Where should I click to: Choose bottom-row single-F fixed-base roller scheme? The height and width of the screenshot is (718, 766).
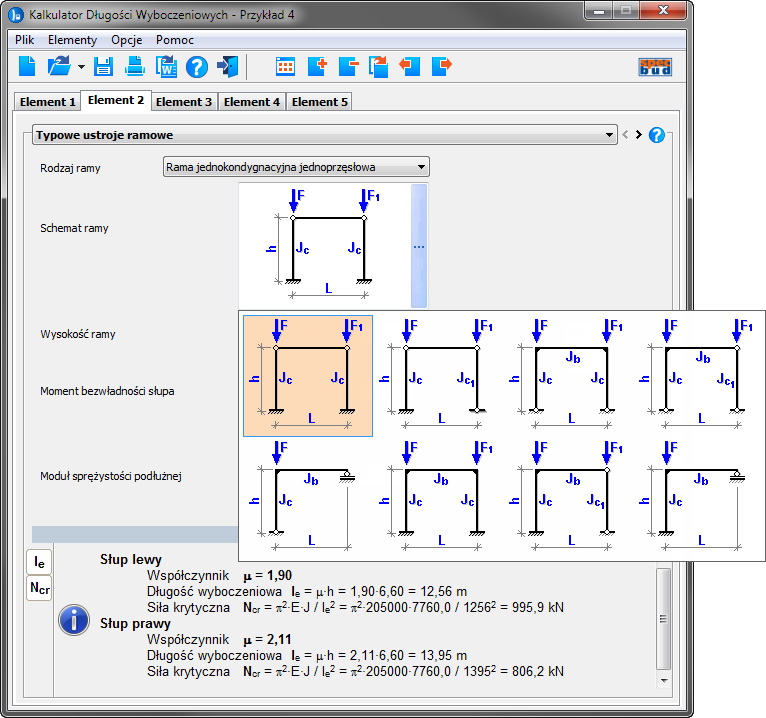[698, 497]
